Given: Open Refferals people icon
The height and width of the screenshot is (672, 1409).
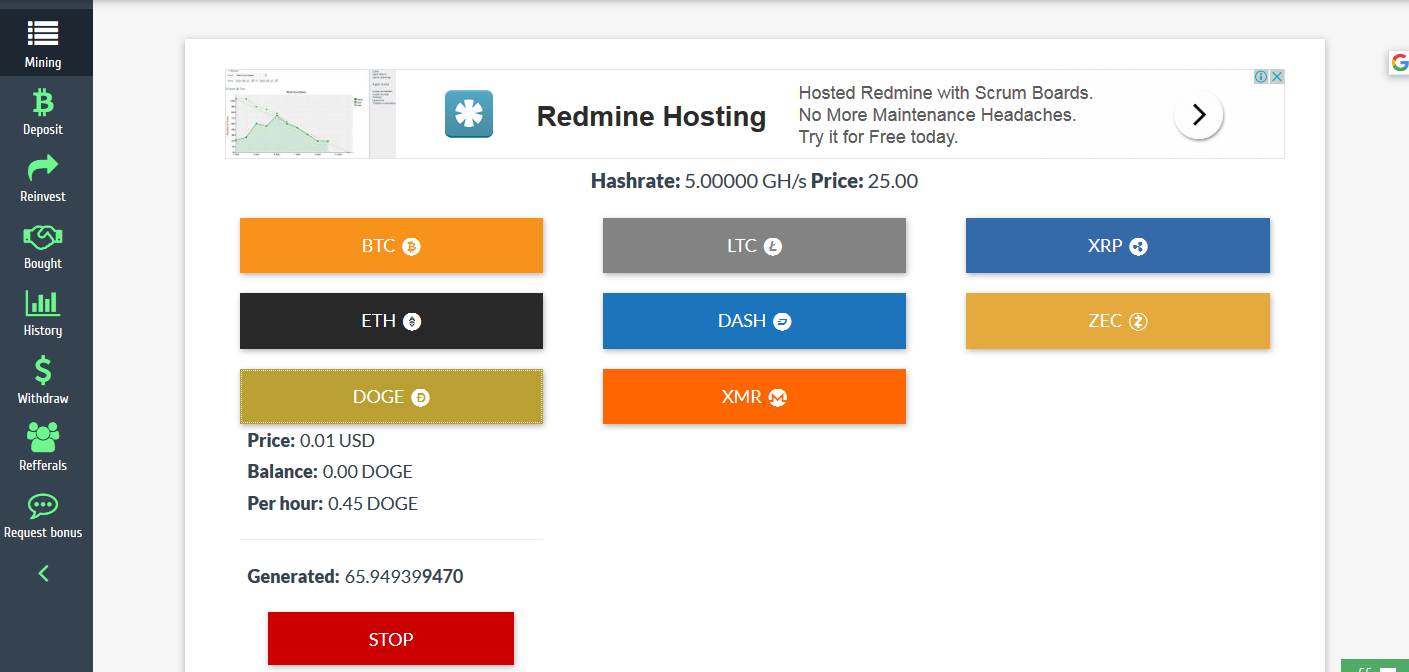Looking at the screenshot, I should 43,437.
